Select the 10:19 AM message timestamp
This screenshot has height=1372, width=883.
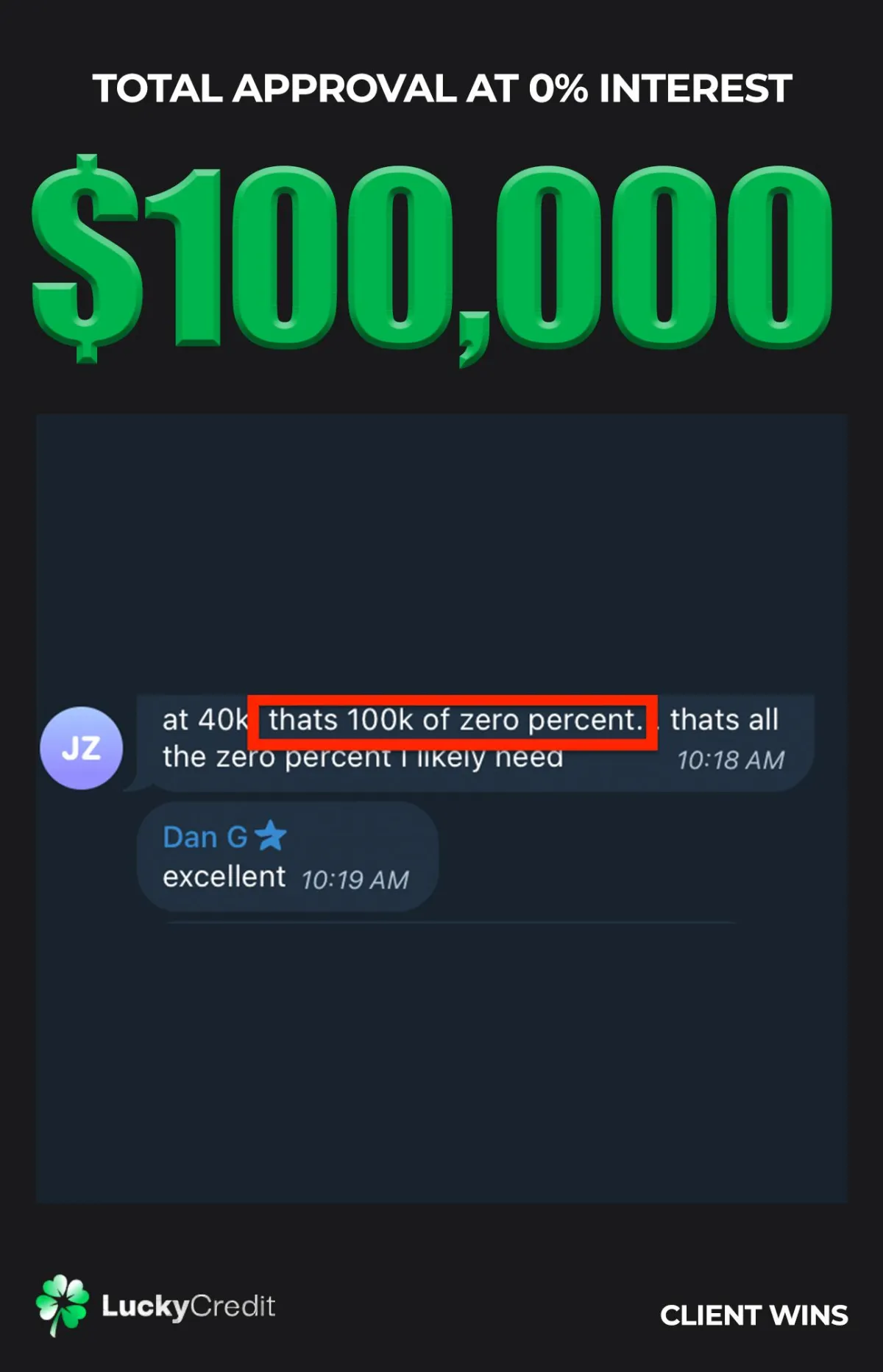(x=355, y=880)
